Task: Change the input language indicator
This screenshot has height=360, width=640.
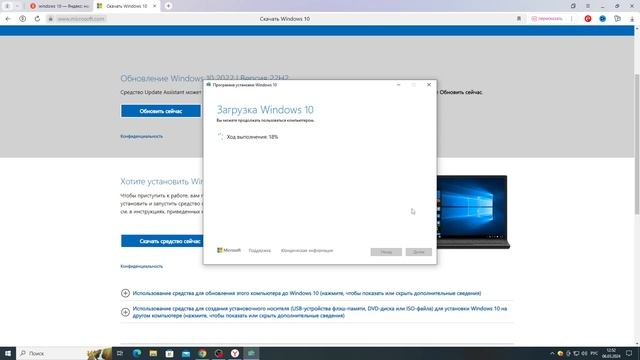Action: [594, 353]
